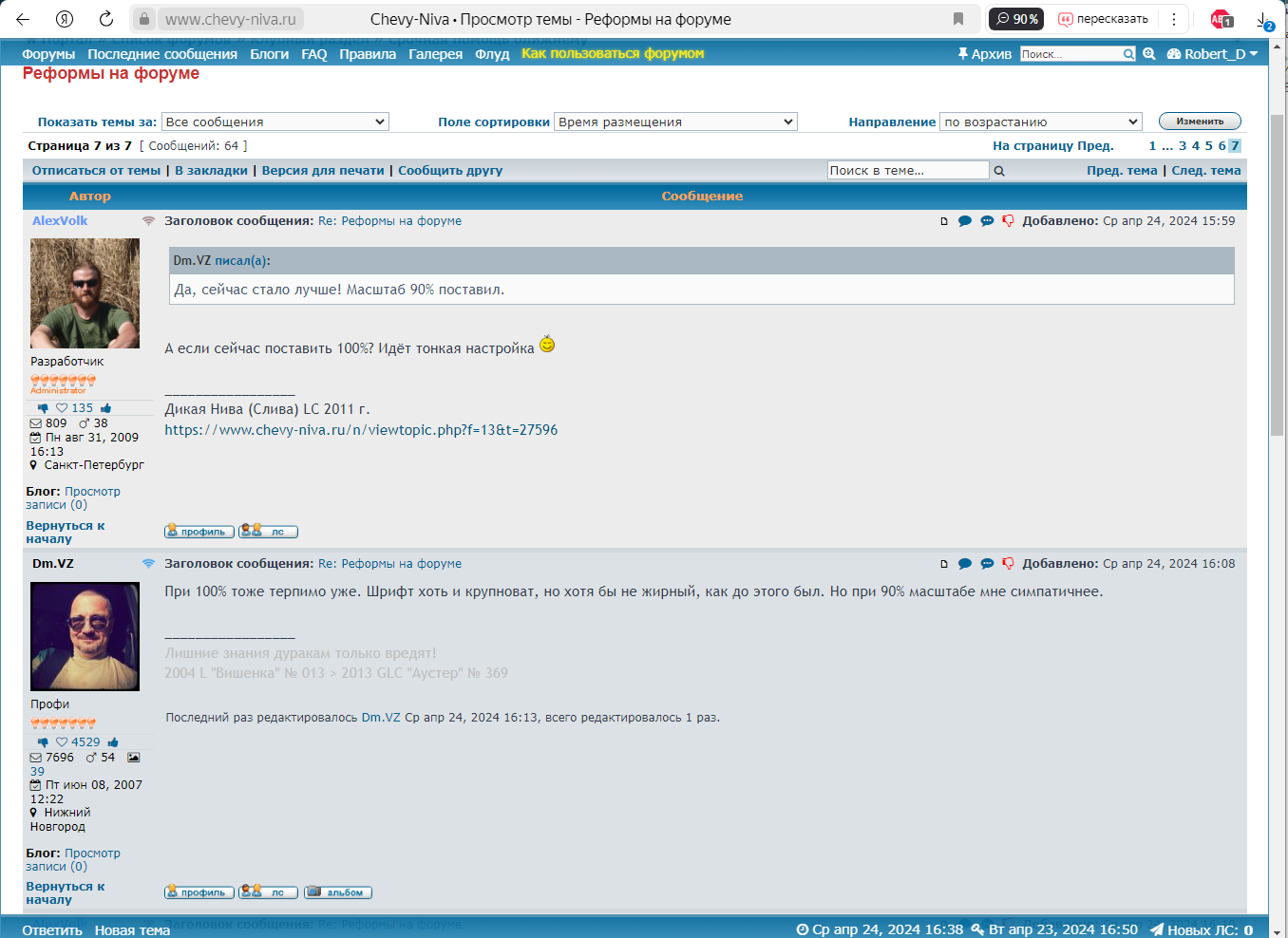Viewport: 1288px width, 938px height.
Task: Go to Галерея in the top menu
Action: (435, 54)
